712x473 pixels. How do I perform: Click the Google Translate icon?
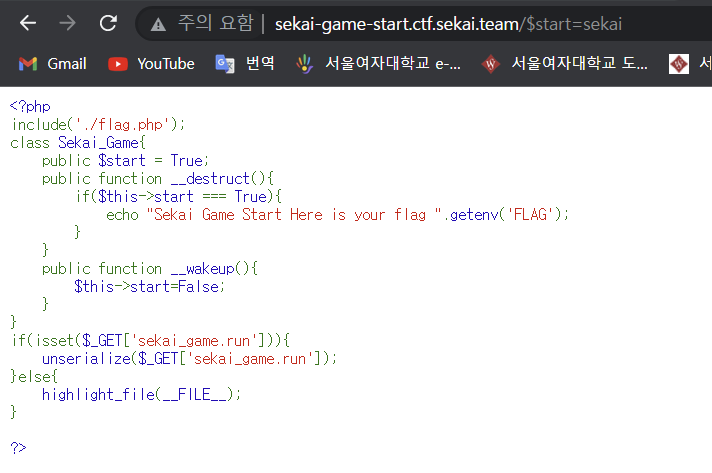pyautogui.click(x=225, y=64)
